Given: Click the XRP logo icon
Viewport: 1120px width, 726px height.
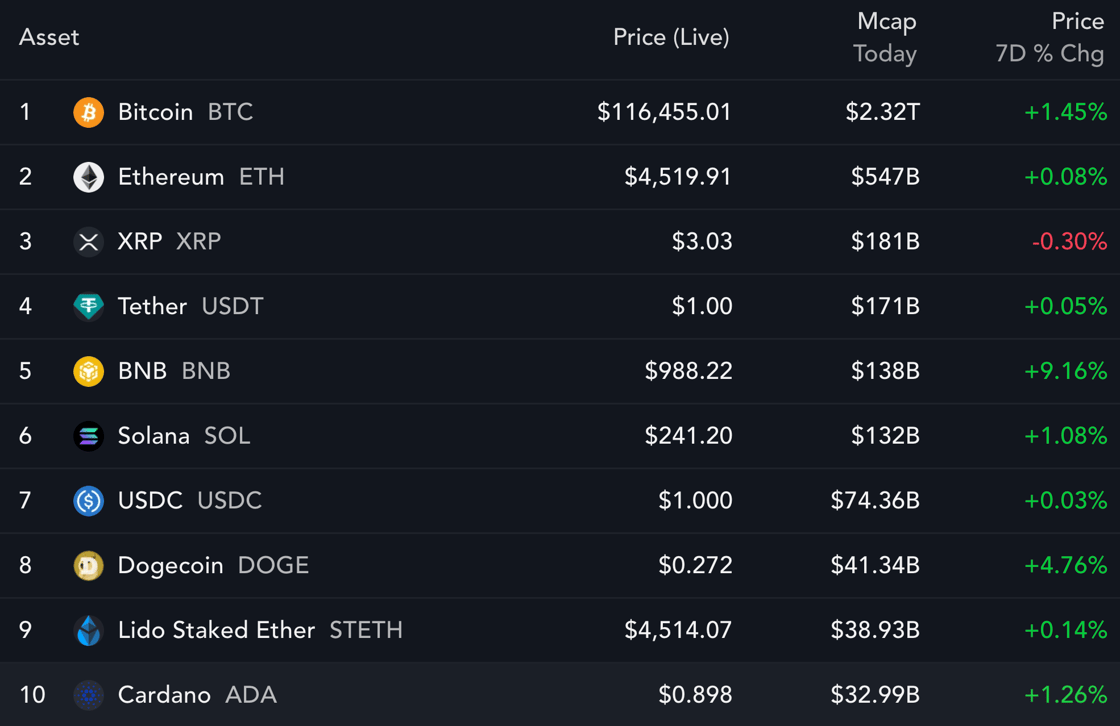Looking at the screenshot, I should tap(88, 242).
